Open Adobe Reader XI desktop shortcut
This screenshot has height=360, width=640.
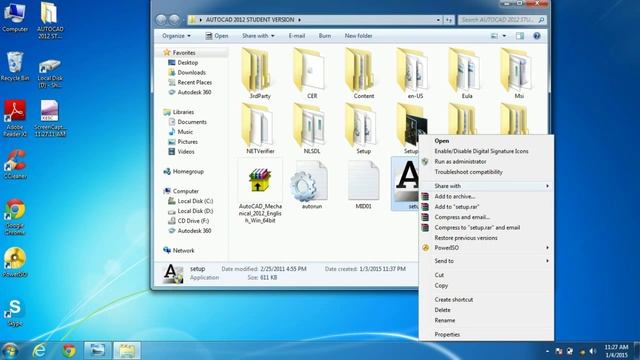[x=15, y=118]
